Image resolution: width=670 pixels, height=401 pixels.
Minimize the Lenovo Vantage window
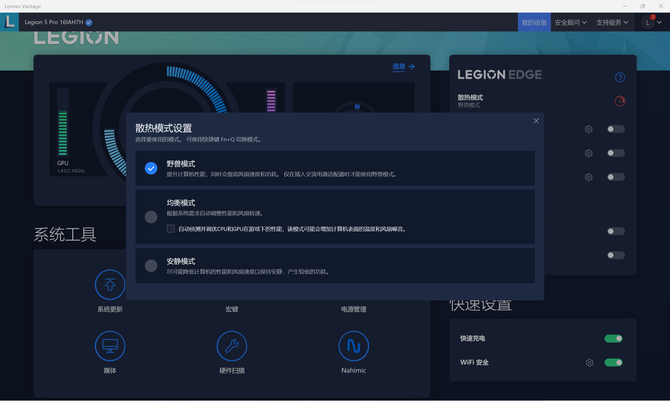[x=625, y=6]
